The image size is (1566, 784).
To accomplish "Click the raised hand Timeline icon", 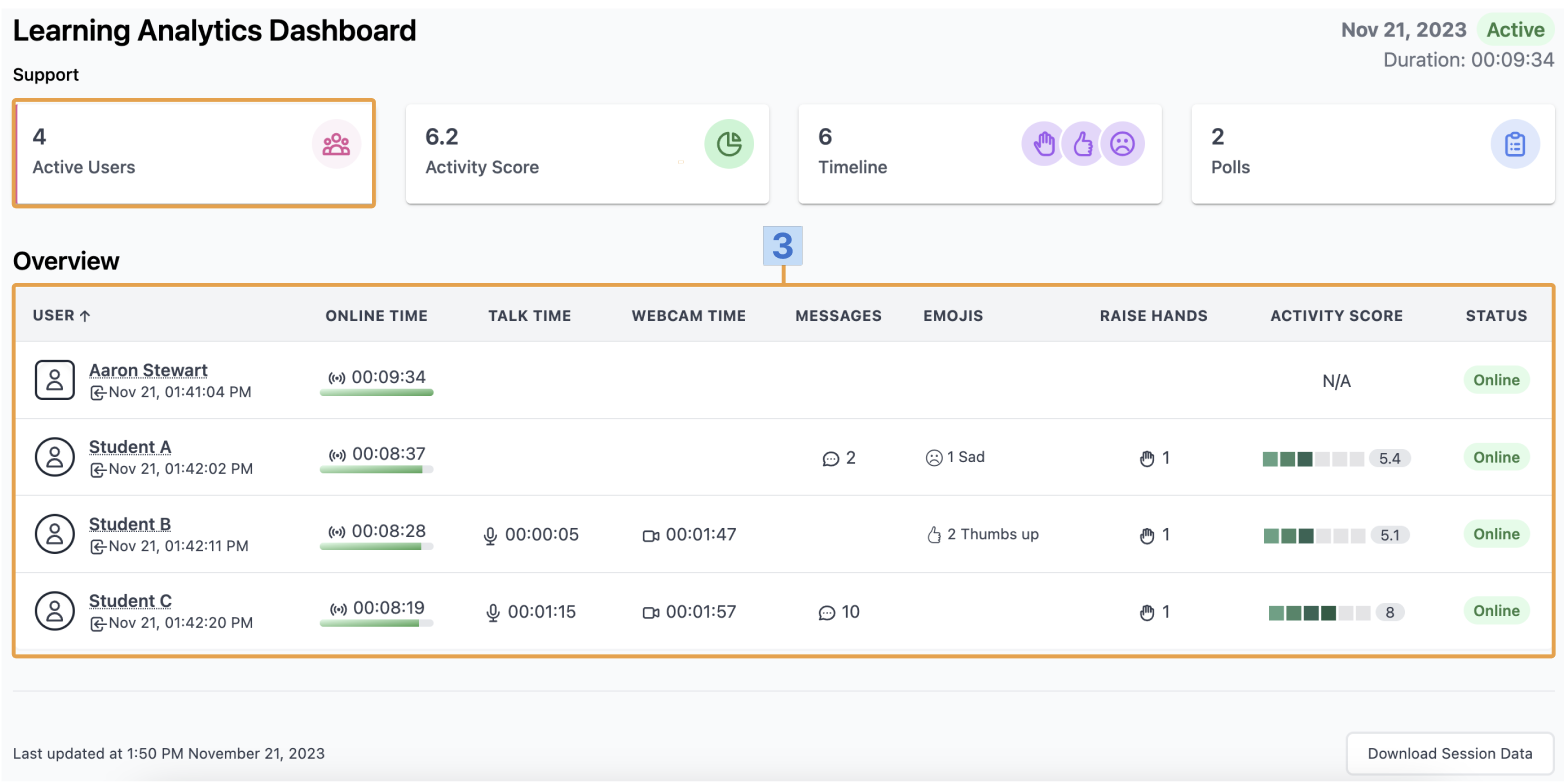I will pos(1044,144).
